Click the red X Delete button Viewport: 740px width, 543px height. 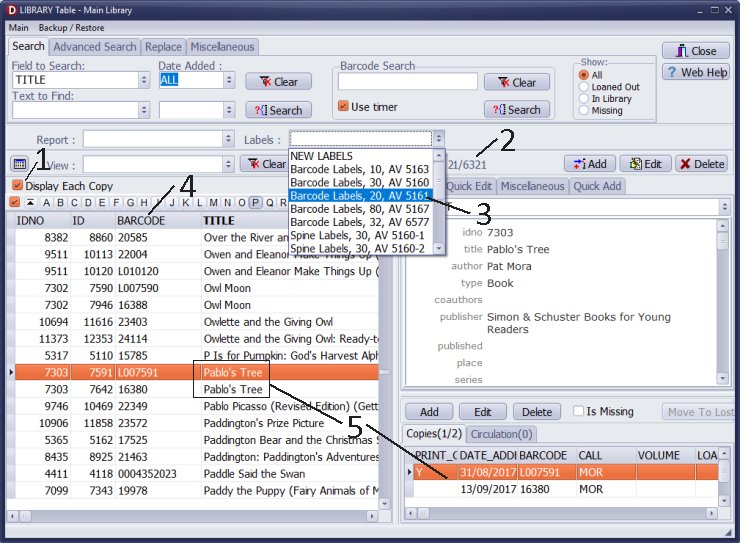tap(701, 164)
